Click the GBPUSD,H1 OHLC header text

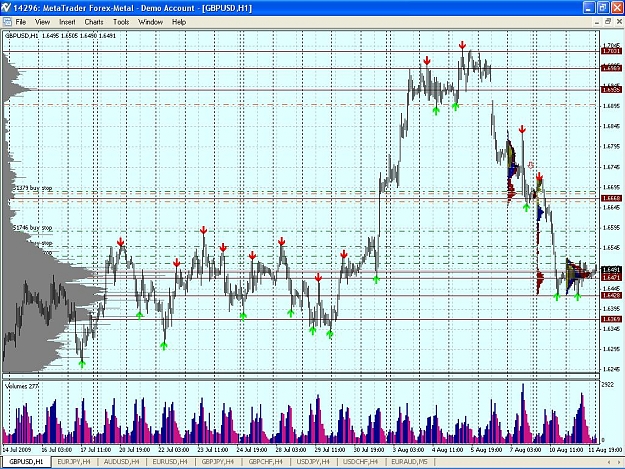pos(60,35)
